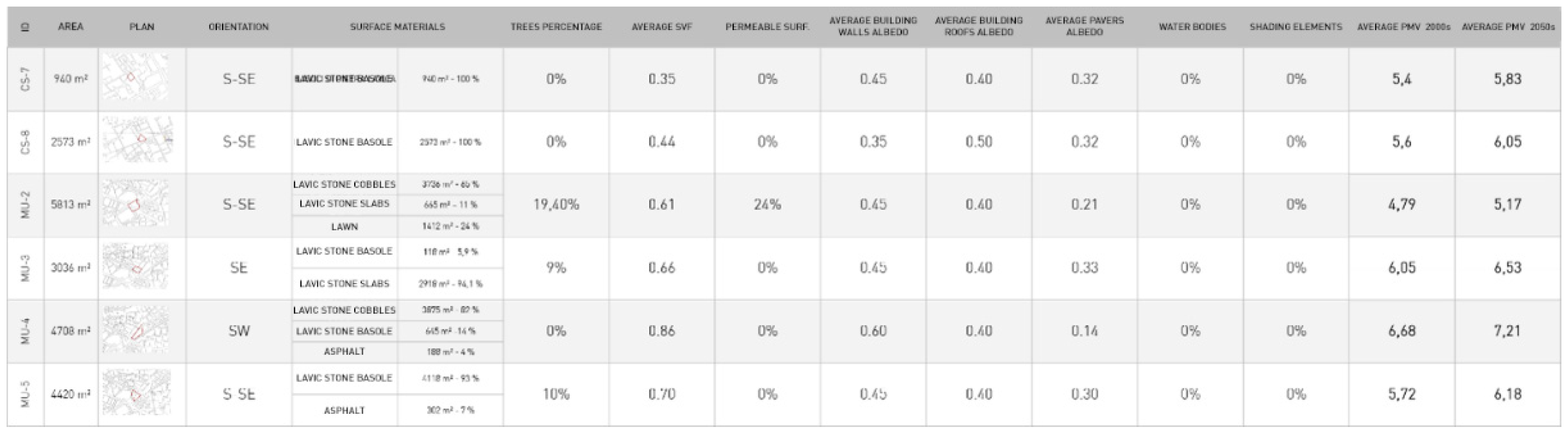Click the MU-3 plan map thumbnail
1568x434 pixels.
[x=135, y=267]
